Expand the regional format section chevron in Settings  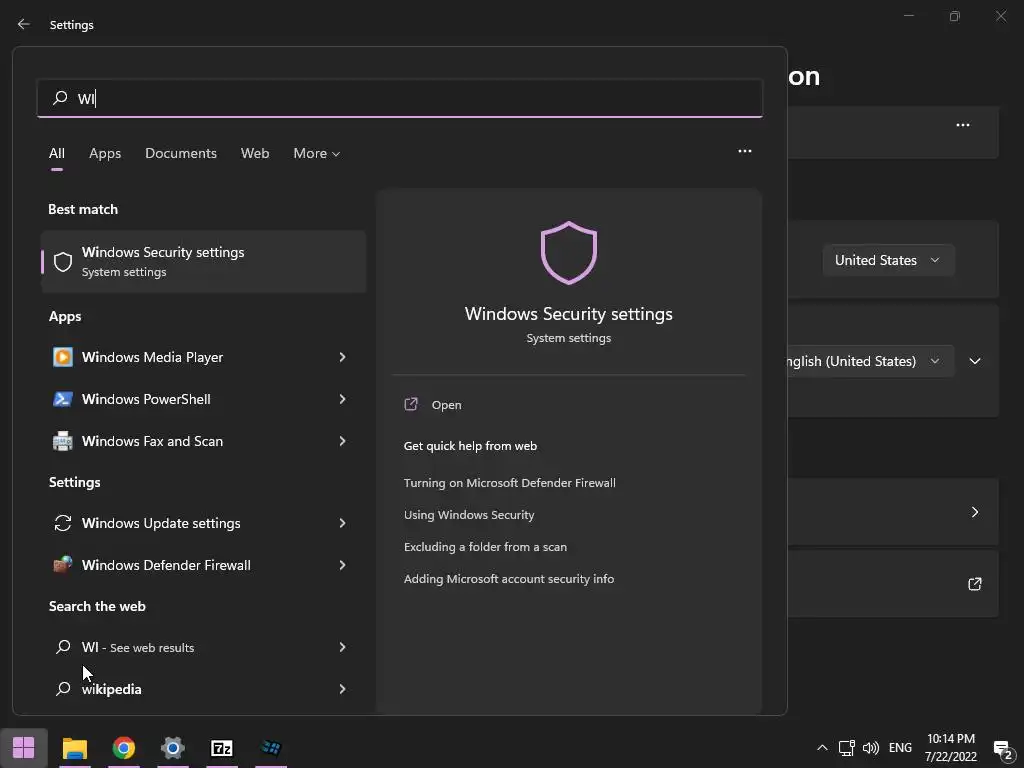975,361
